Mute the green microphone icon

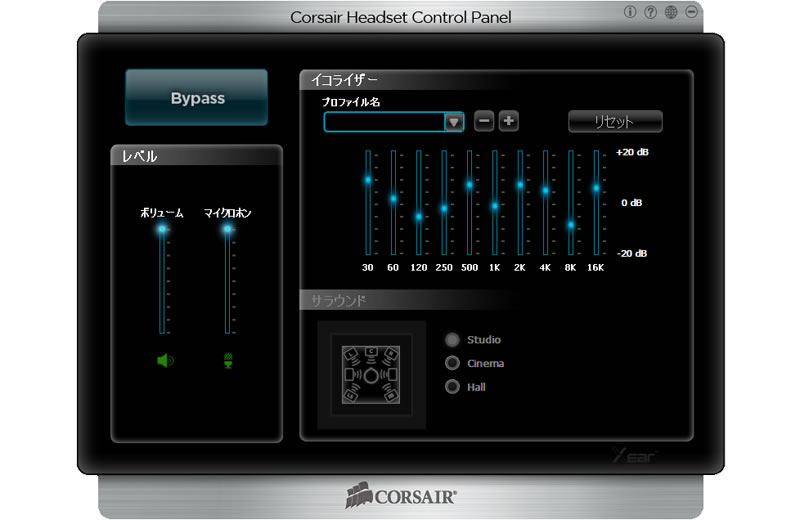click(228, 361)
